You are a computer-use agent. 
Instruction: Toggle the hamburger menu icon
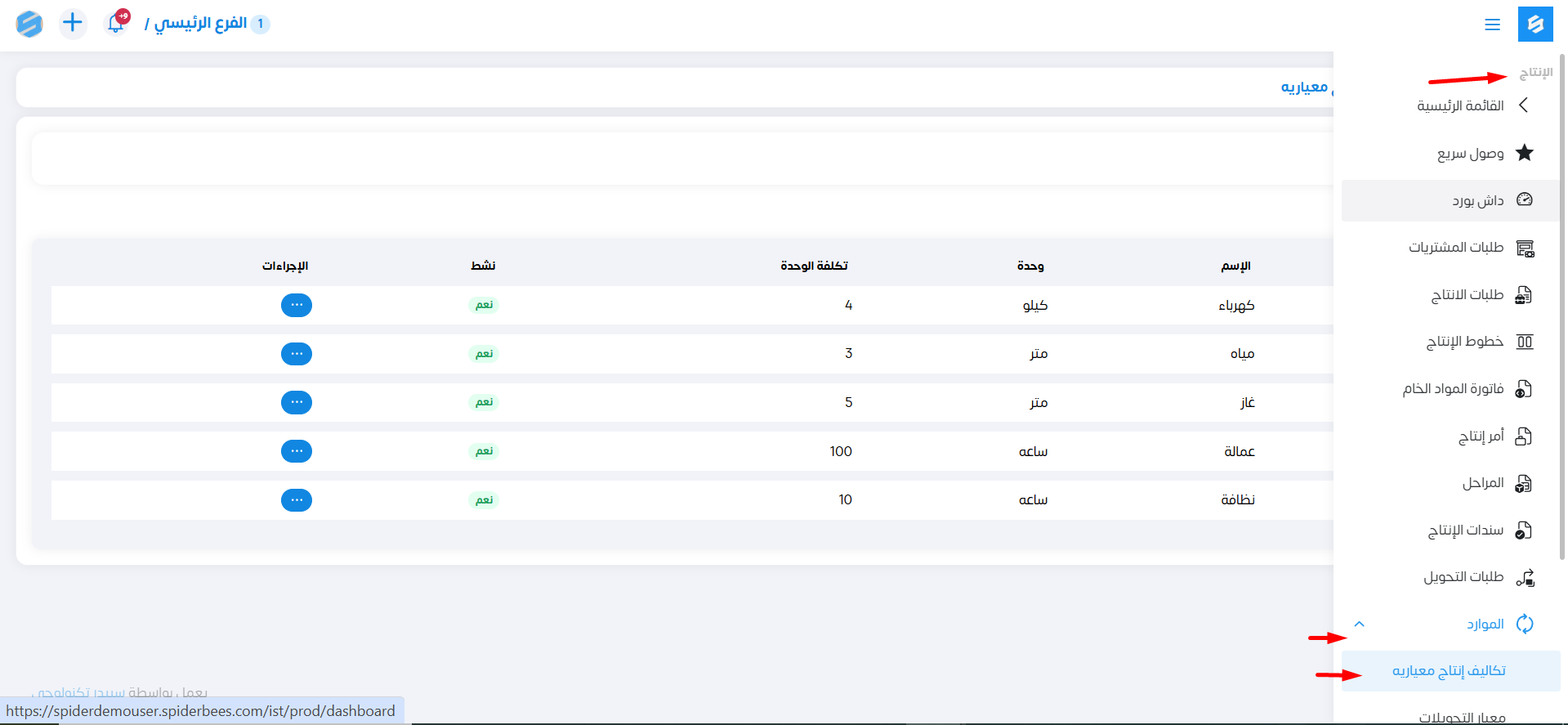click(x=1492, y=25)
